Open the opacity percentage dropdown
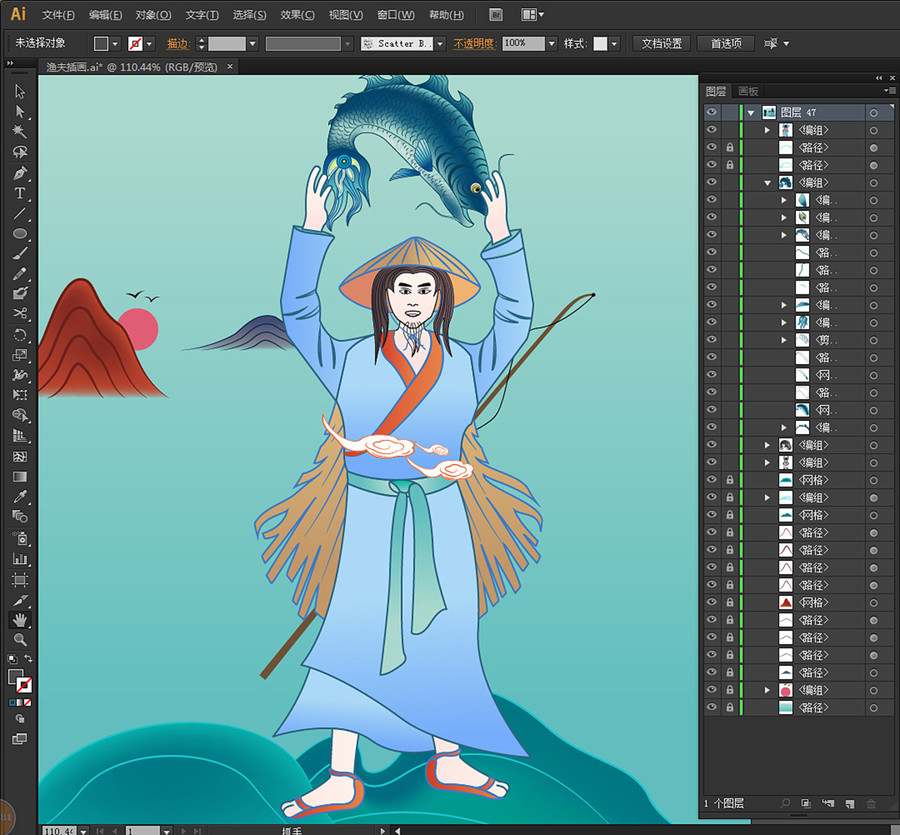 click(x=552, y=44)
